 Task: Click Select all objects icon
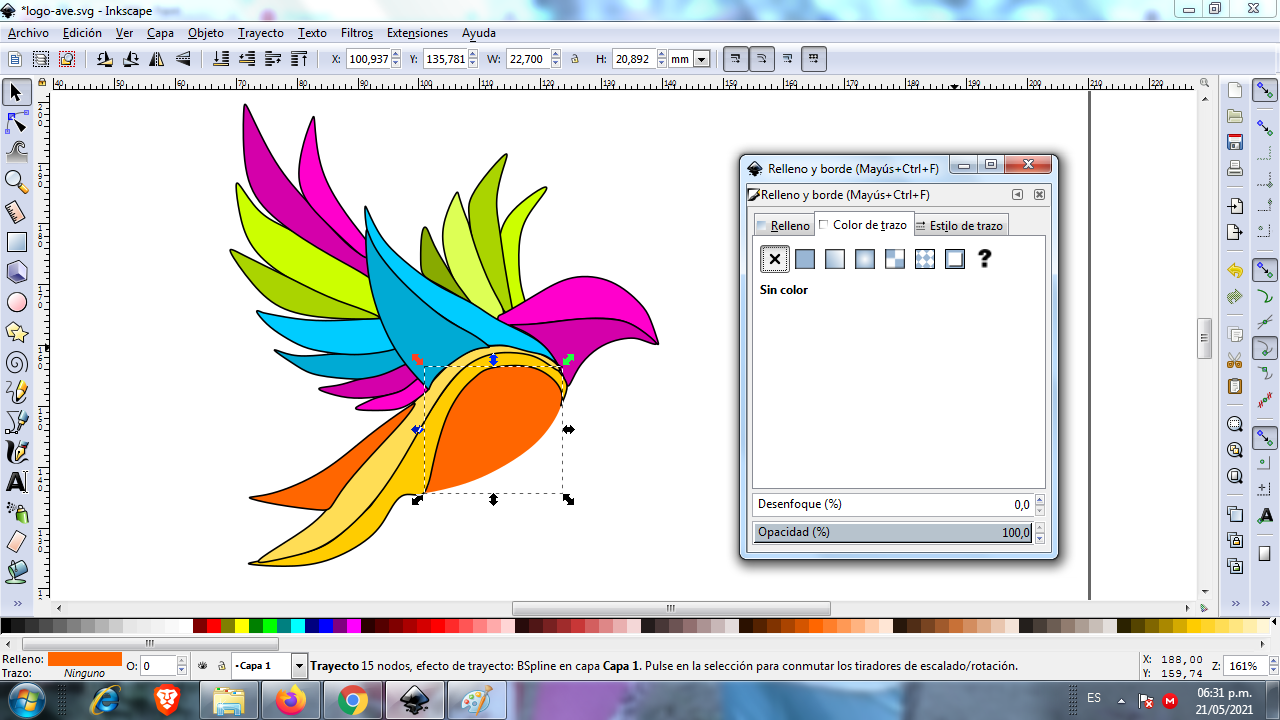point(16,59)
